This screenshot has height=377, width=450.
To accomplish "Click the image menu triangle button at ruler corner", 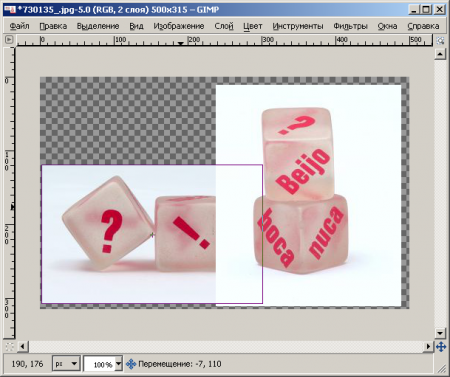I will tap(9, 40).
